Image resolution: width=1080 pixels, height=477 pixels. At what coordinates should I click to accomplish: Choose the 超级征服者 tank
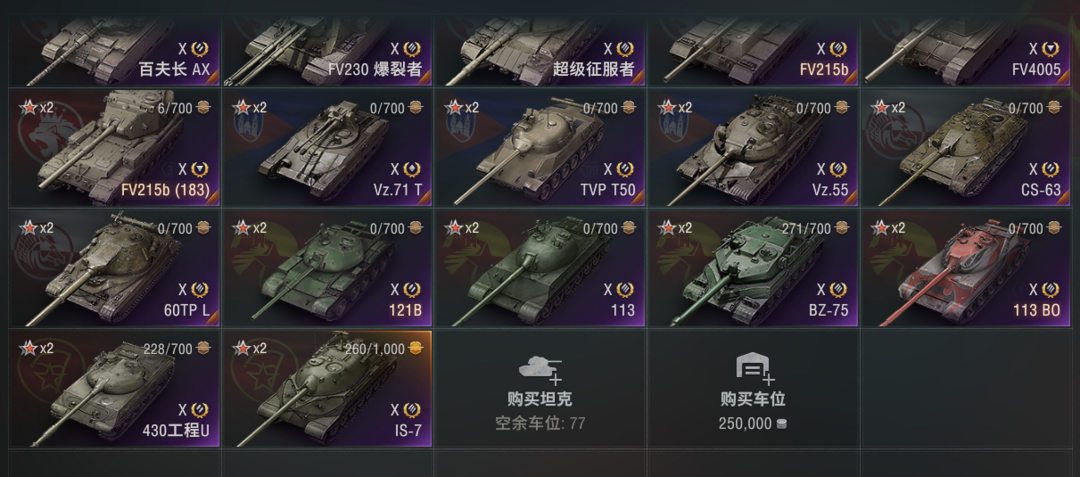point(540,52)
